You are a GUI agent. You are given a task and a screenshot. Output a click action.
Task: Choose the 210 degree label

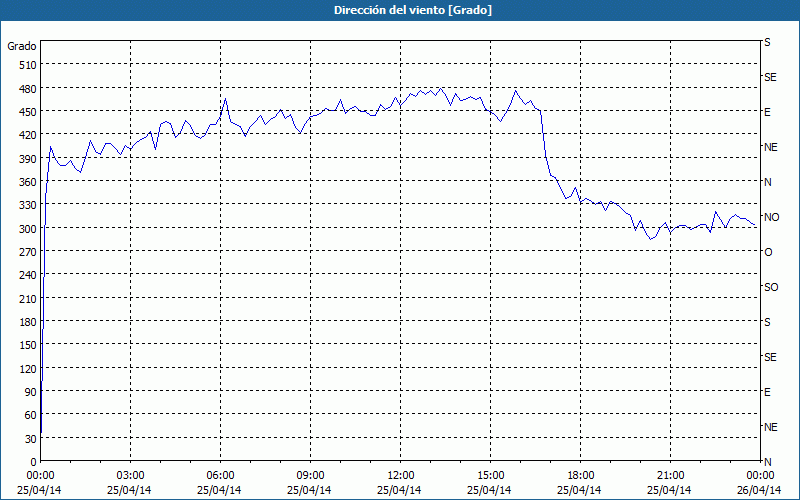tap(28, 299)
